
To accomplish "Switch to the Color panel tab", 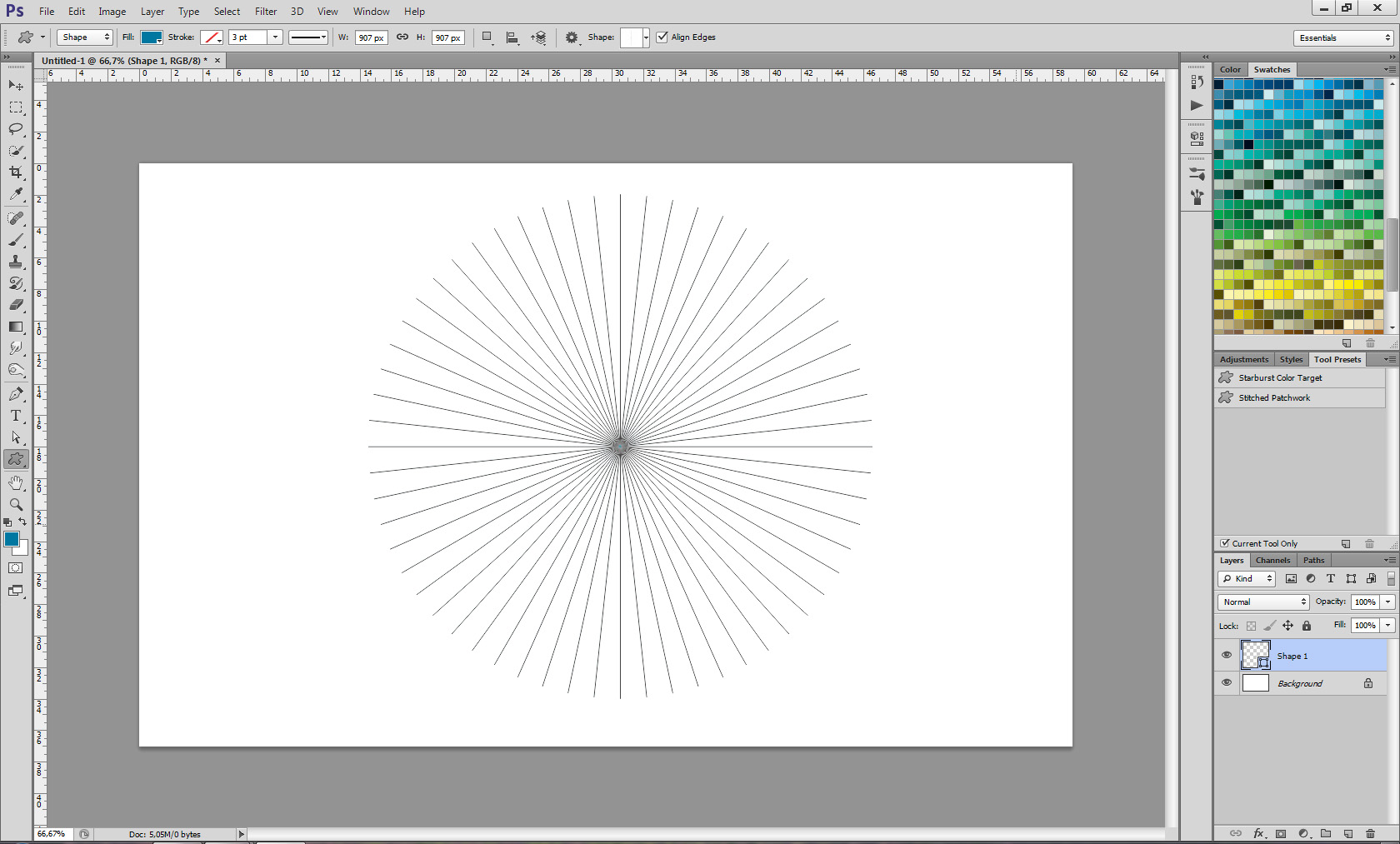I will [x=1231, y=69].
